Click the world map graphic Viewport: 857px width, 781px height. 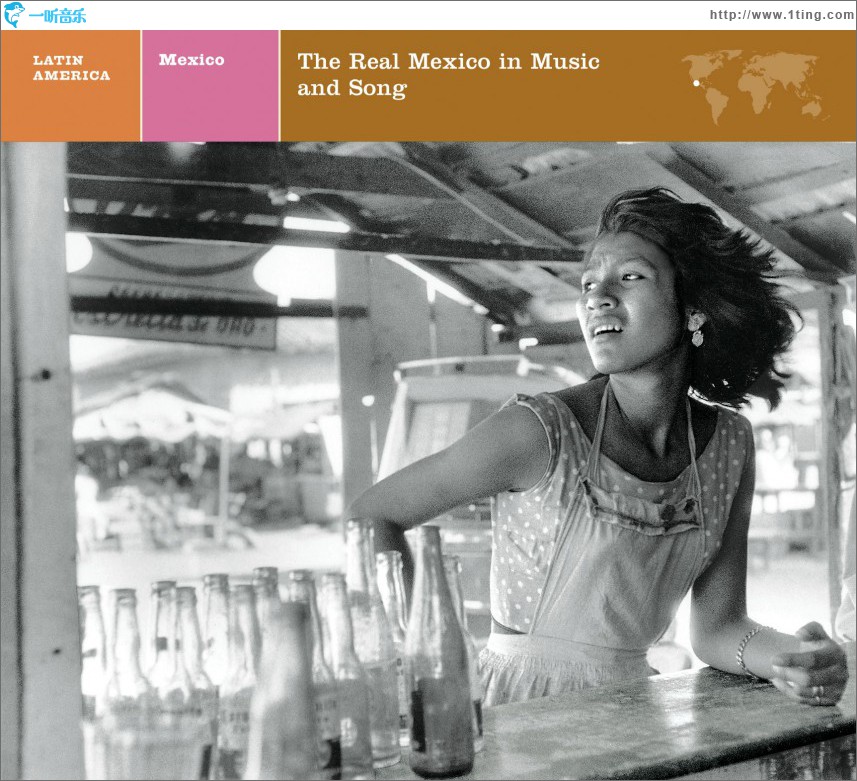755,86
